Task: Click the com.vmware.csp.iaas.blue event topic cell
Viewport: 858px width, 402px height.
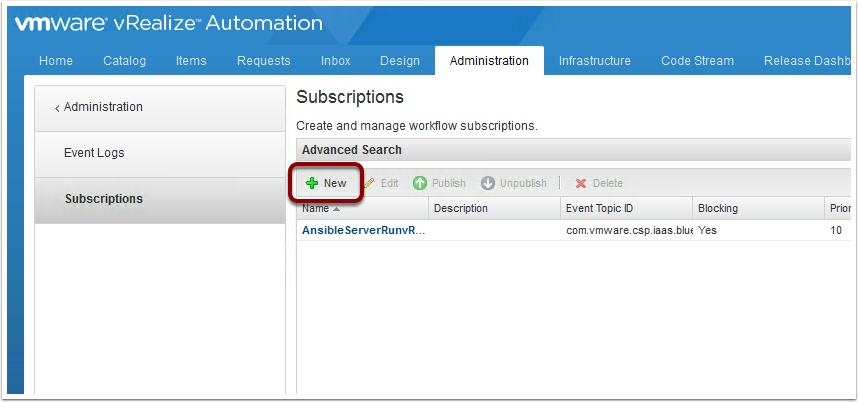Action: pyautogui.click(x=629, y=231)
